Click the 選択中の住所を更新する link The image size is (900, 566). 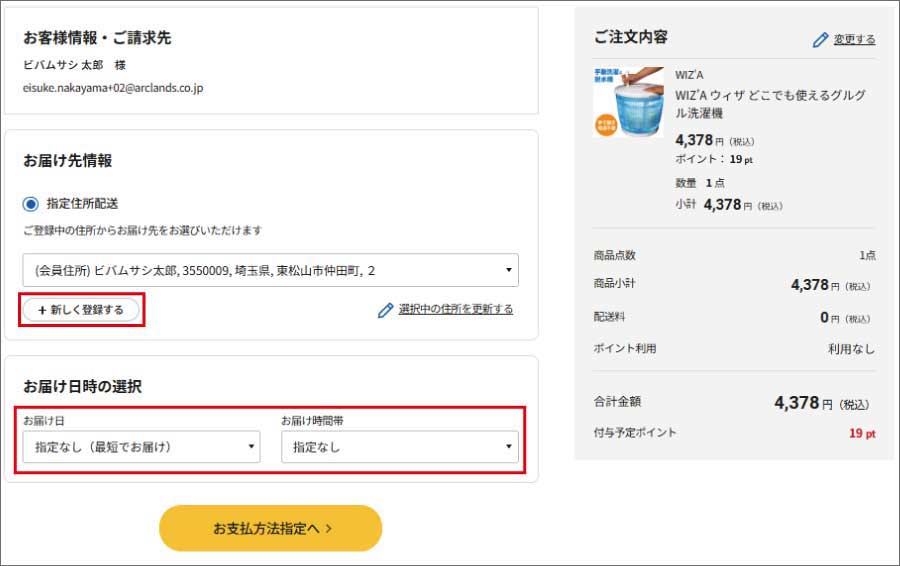(455, 310)
